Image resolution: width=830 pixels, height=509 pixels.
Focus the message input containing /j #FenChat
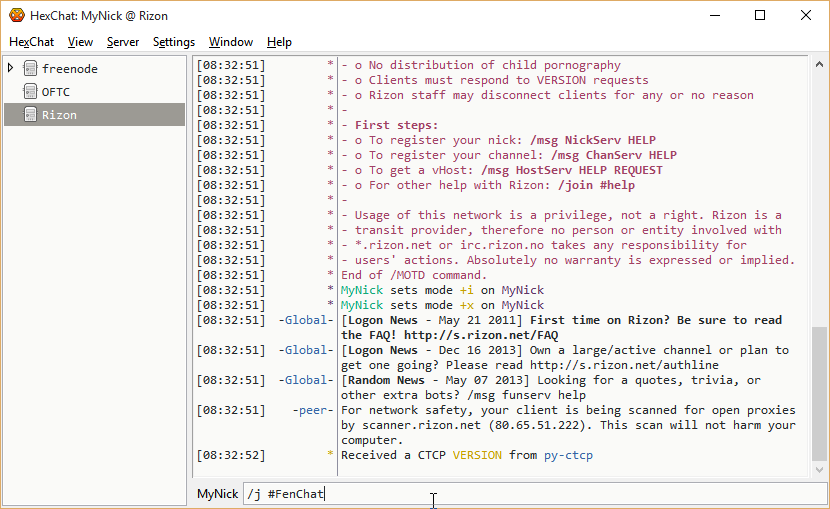535,494
